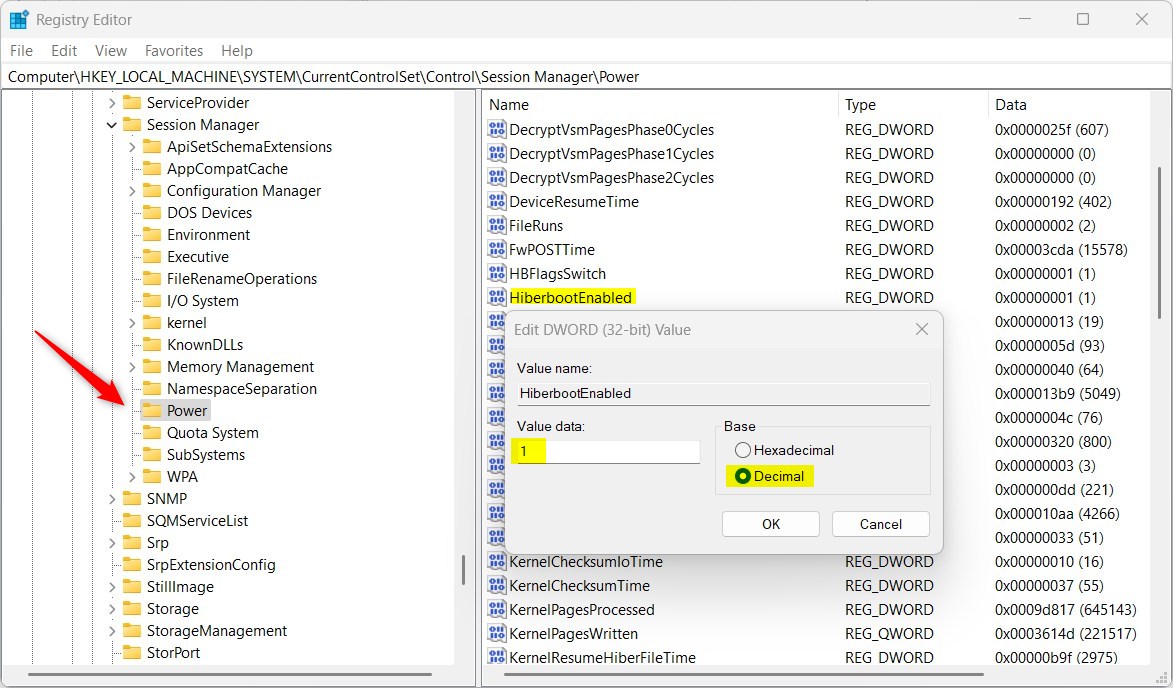1173x688 pixels.
Task: Click the DeviceResumeTime value icon
Action: [497, 201]
